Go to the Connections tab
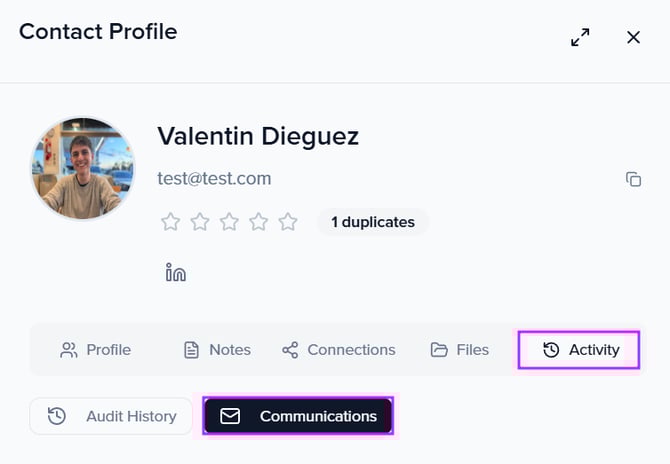The image size is (670, 464). (x=338, y=350)
